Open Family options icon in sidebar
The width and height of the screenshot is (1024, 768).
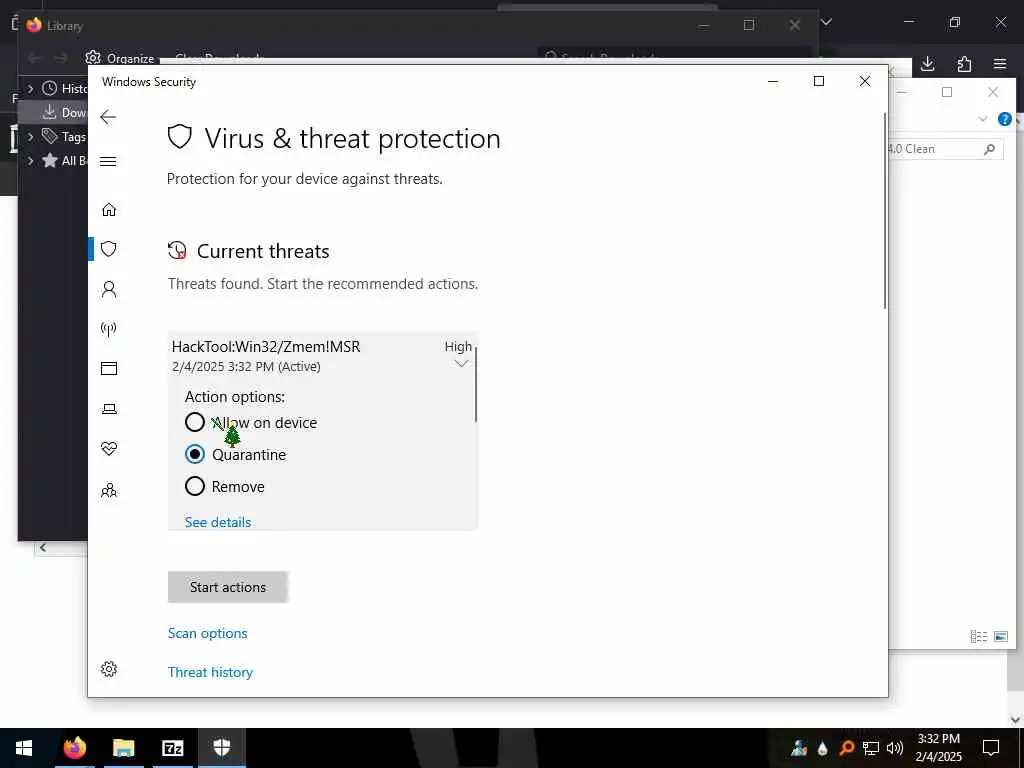coord(109,490)
